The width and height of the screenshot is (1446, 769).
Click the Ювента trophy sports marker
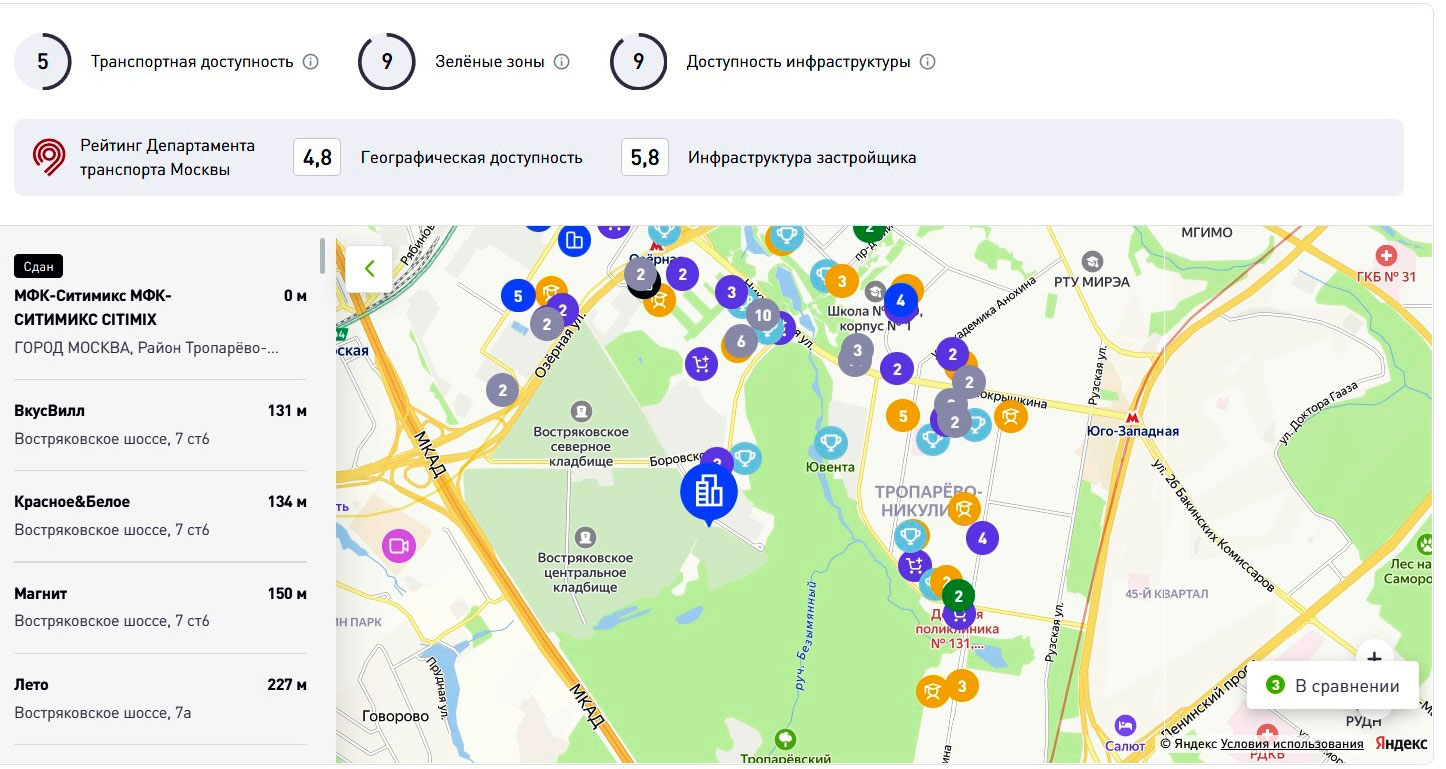click(830, 441)
